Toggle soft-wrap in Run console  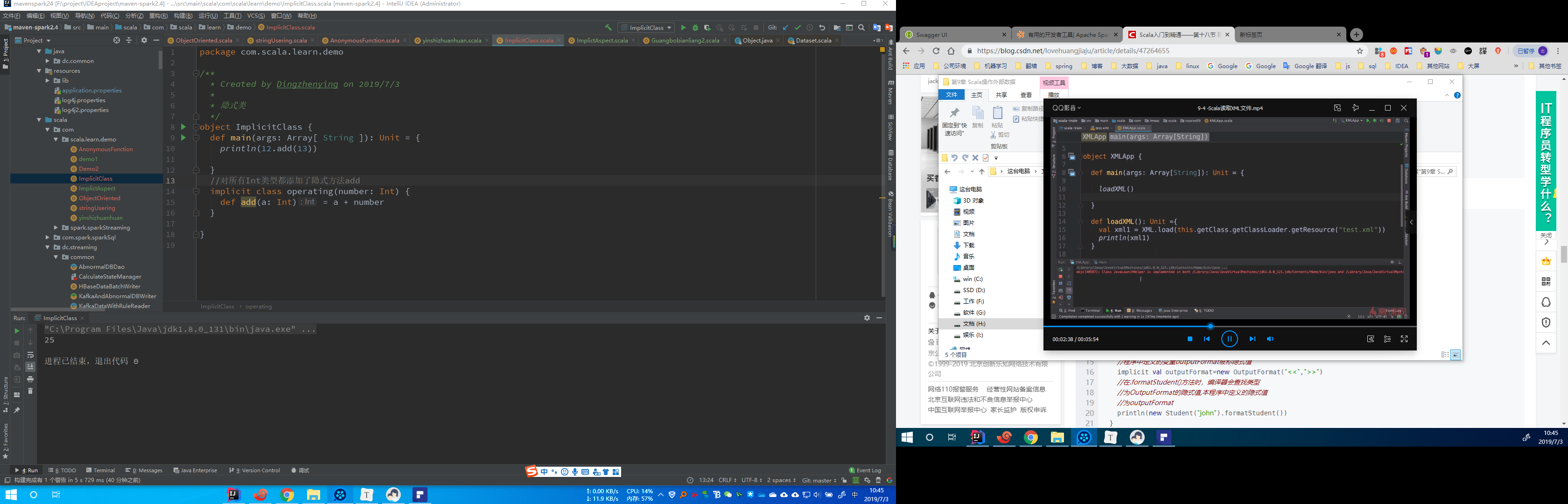point(30,355)
